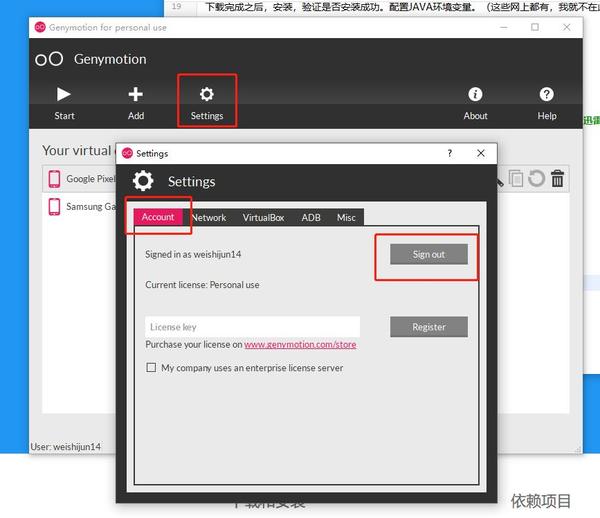Switch to the Account tab

point(158,217)
